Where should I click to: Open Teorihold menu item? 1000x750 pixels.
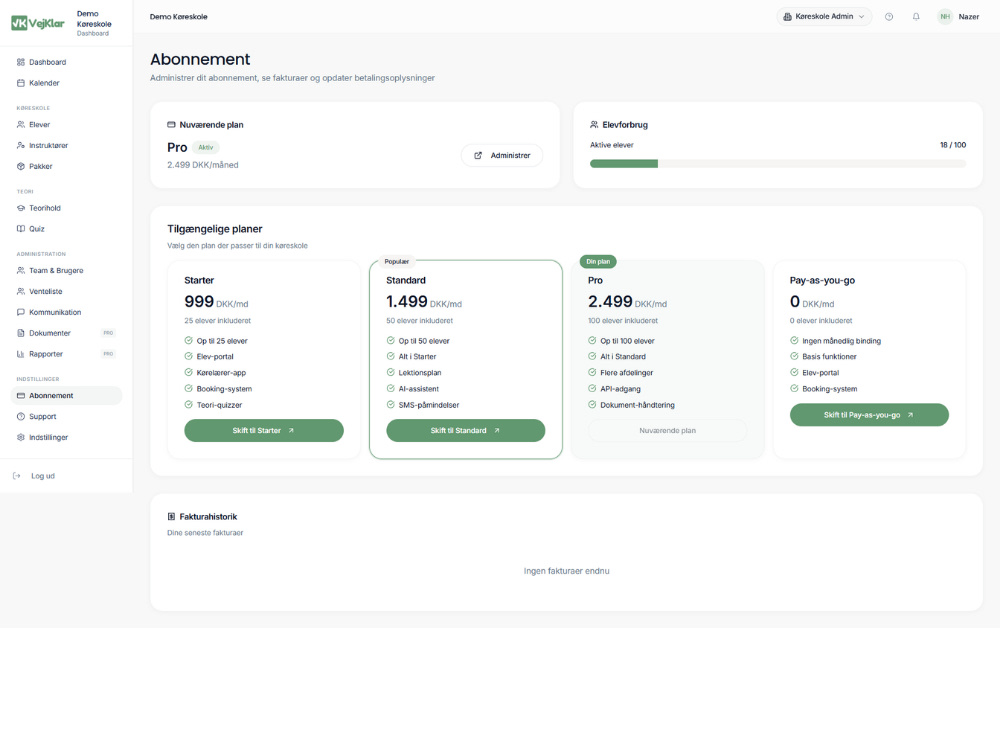pyautogui.click(x=66, y=208)
